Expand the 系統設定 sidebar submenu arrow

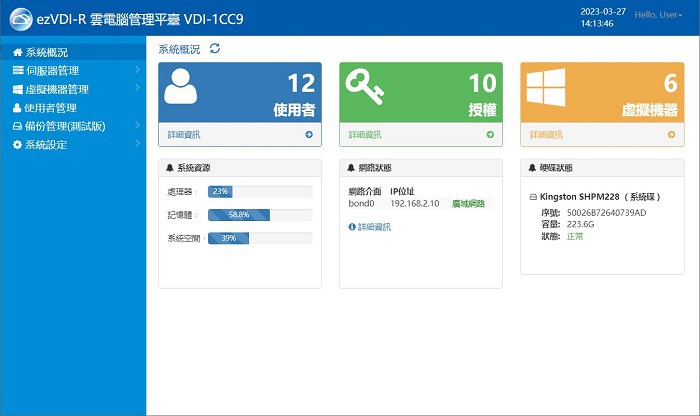[137, 145]
